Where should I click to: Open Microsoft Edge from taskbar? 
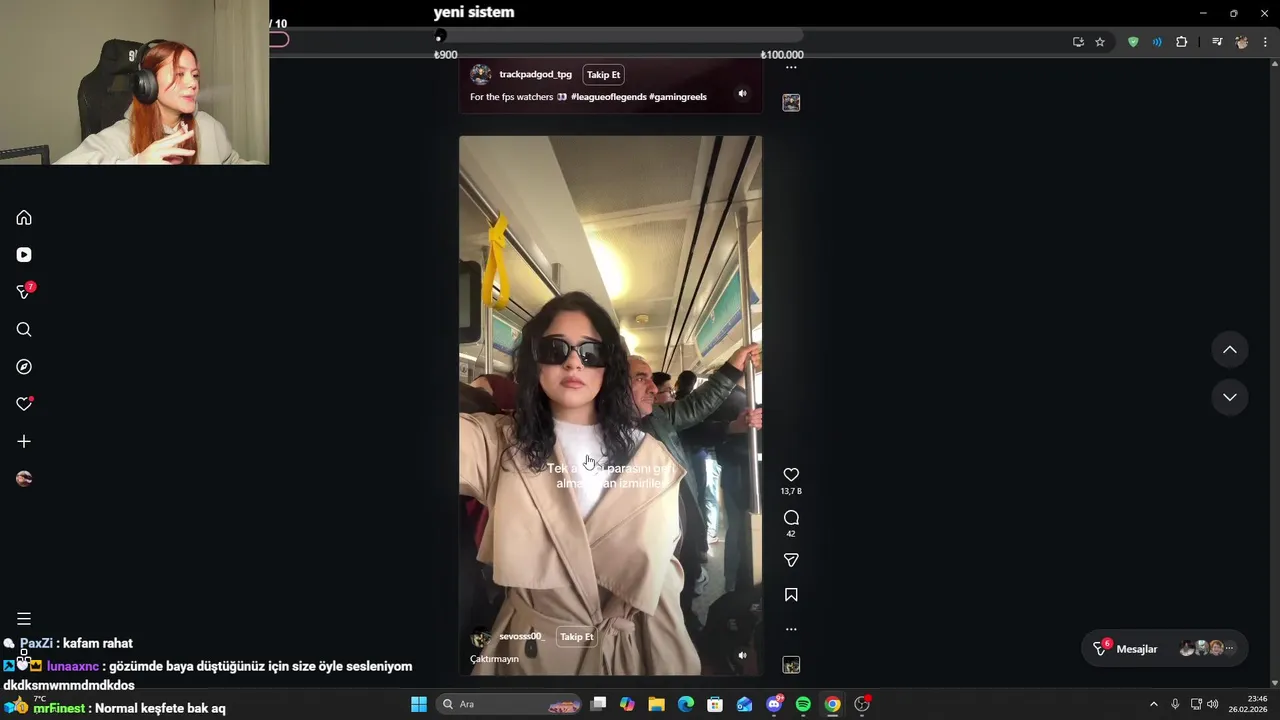point(686,704)
